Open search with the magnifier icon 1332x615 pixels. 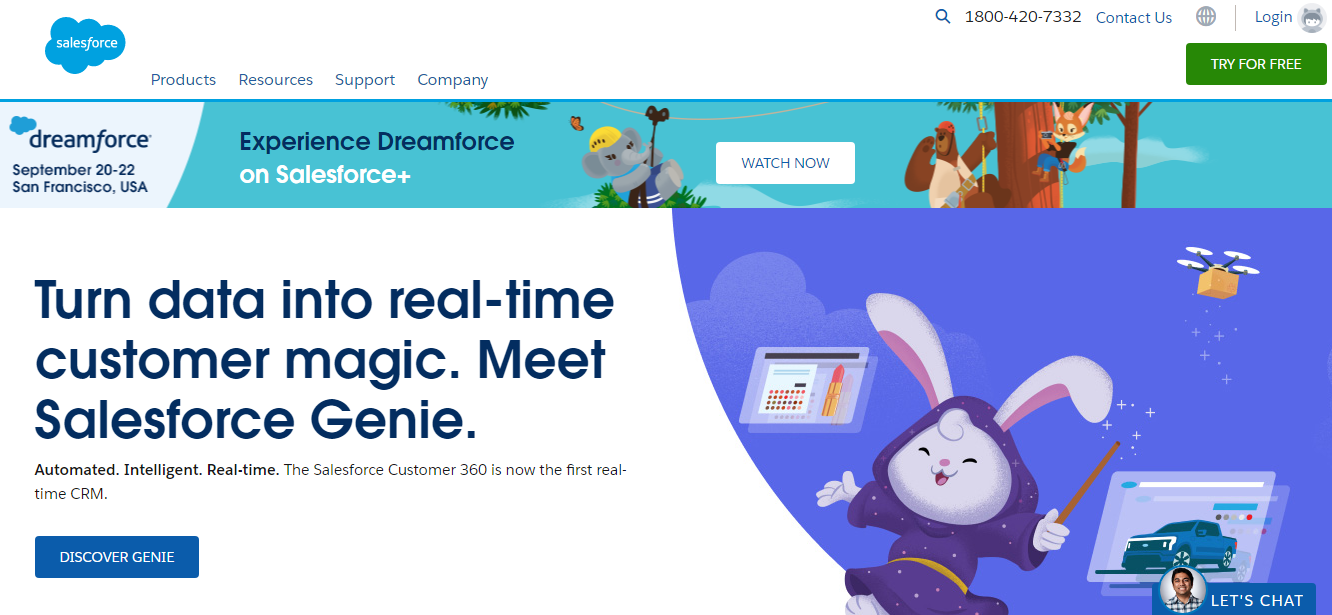[942, 16]
